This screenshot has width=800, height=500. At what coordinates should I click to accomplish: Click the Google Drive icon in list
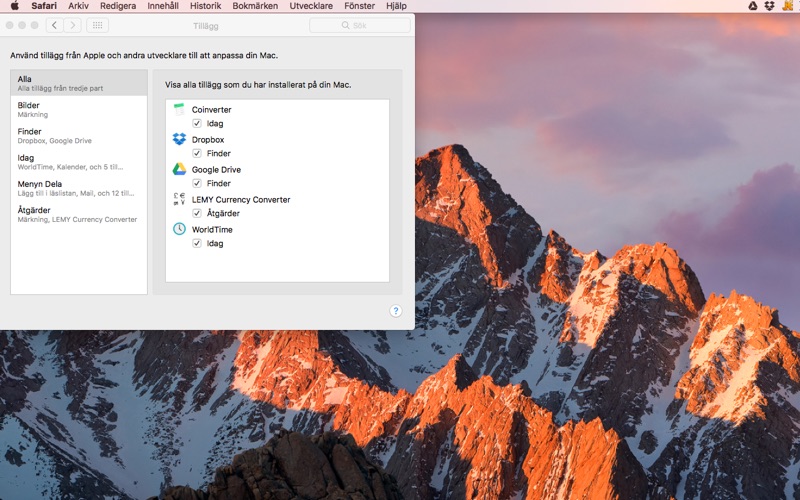pos(179,169)
